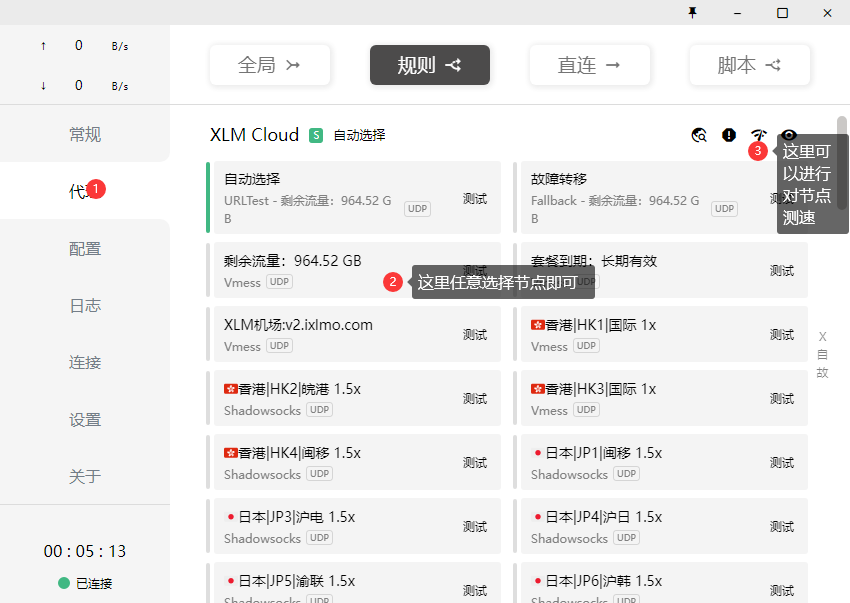This screenshot has width=850, height=603.
Task: Click the green connected status dot
Action: pyautogui.click(x=64, y=583)
